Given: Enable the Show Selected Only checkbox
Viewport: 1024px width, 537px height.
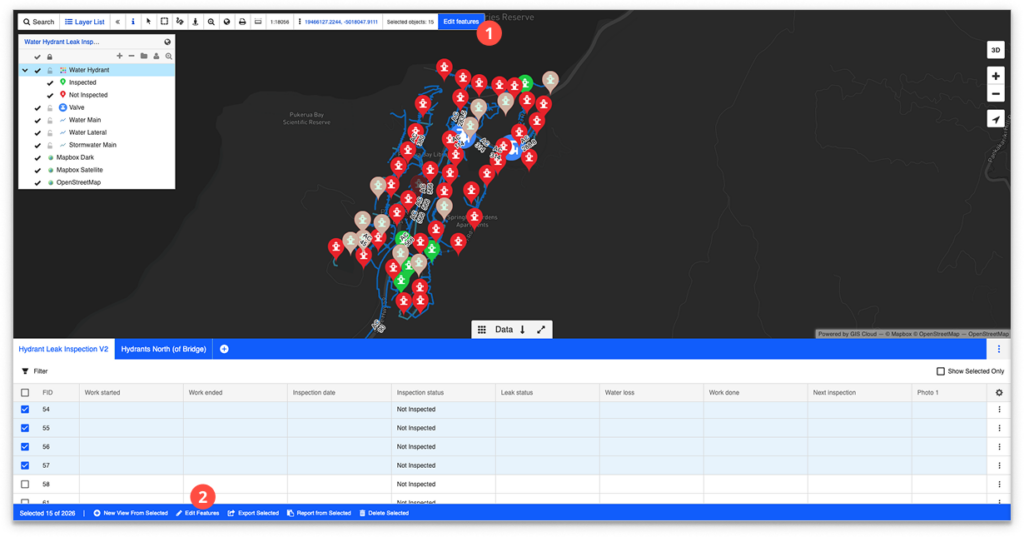Looking at the screenshot, I should coord(940,371).
